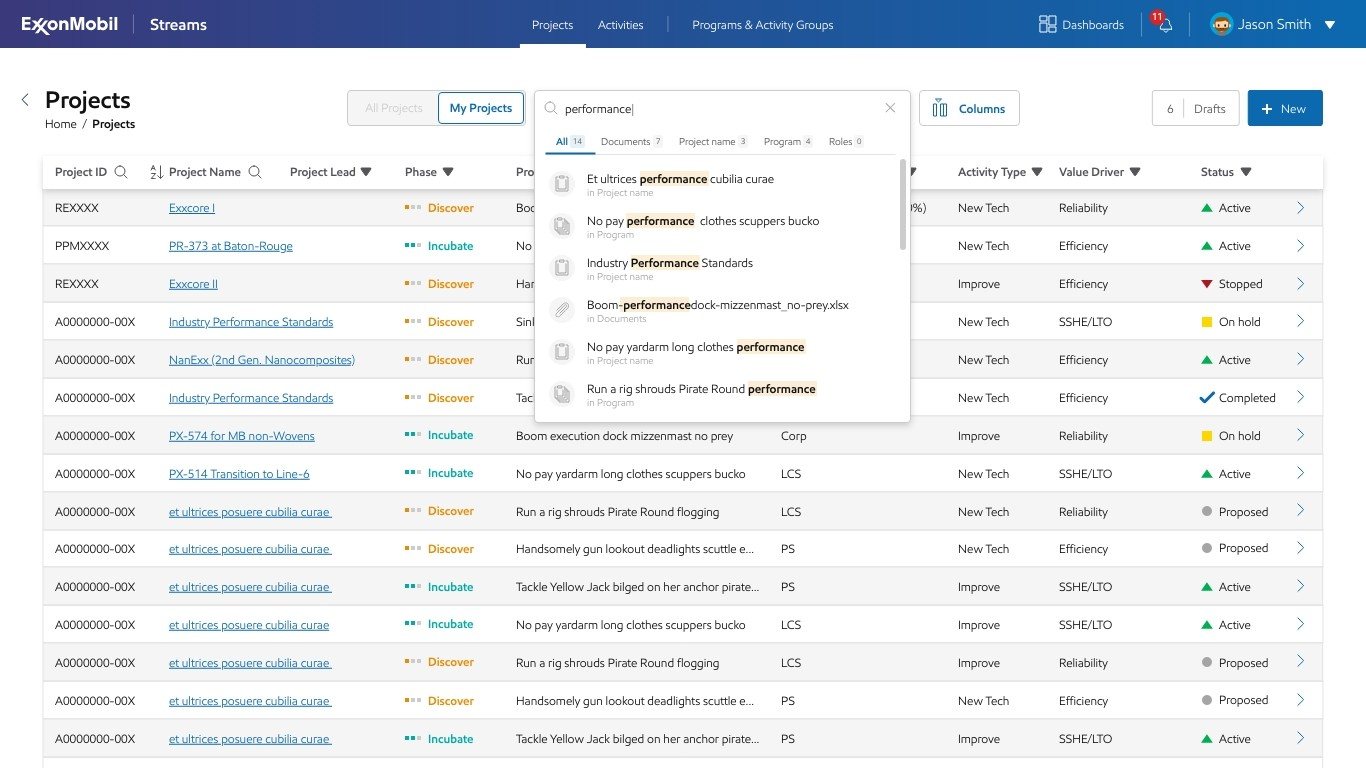Click the paperclip icon of the xlsx result
Viewport: 1366px width, 768px height.
click(562, 310)
